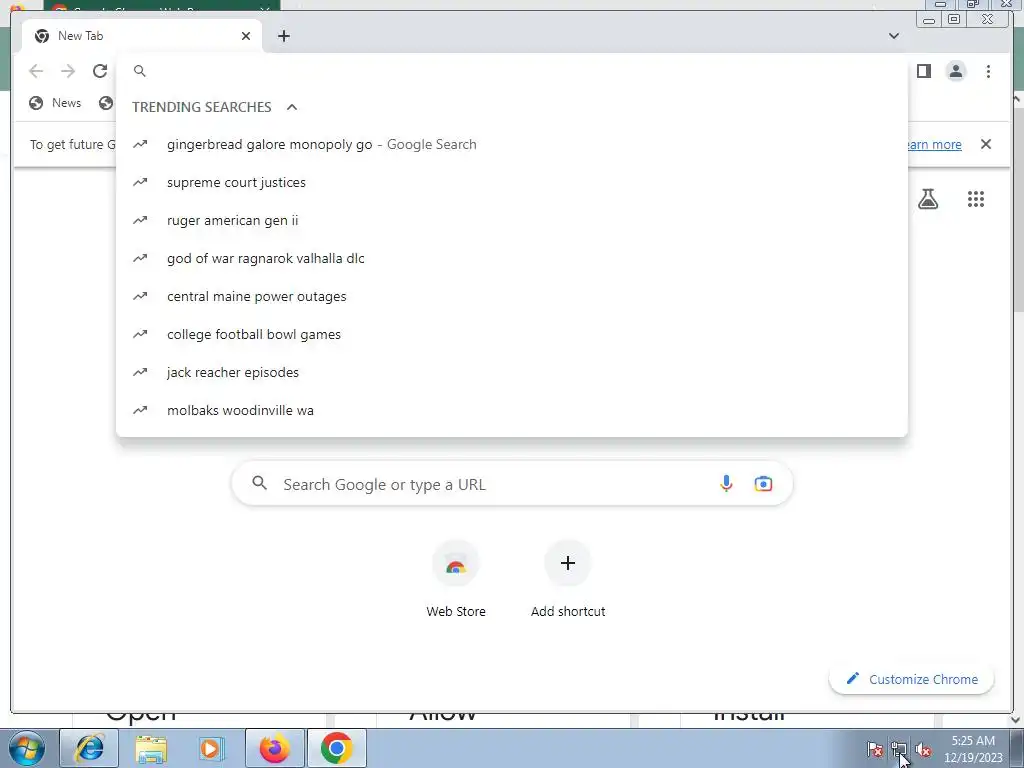
Task: Go forward using the forward arrow
Action: (68, 71)
